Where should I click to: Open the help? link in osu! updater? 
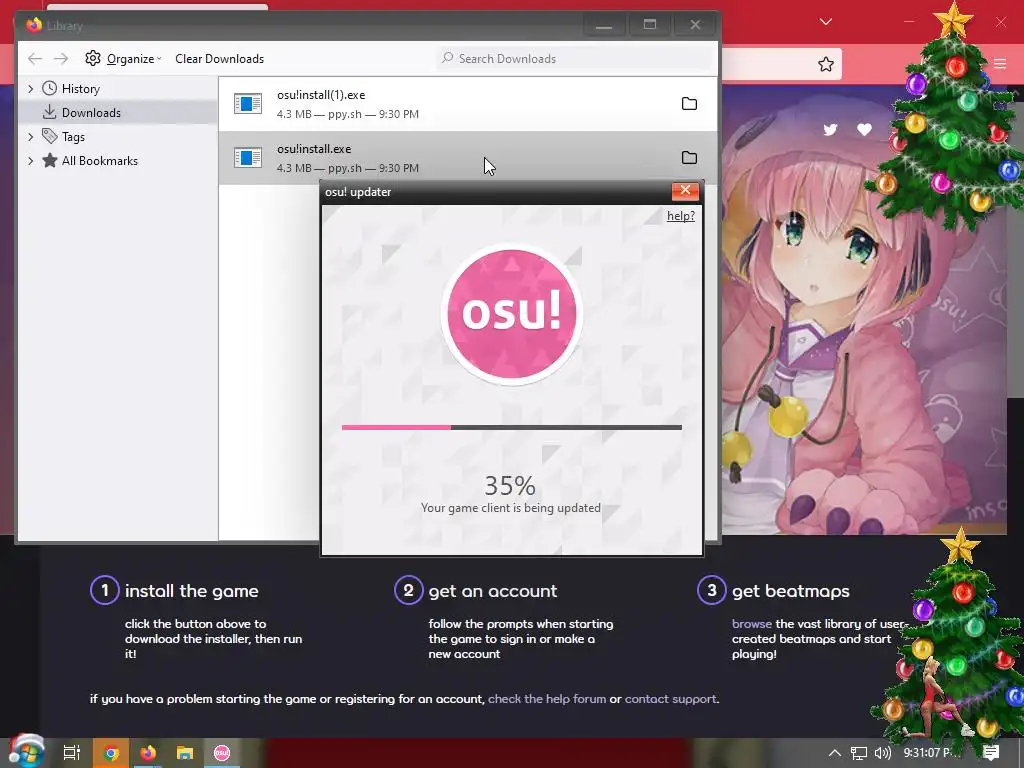pos(680,216)
